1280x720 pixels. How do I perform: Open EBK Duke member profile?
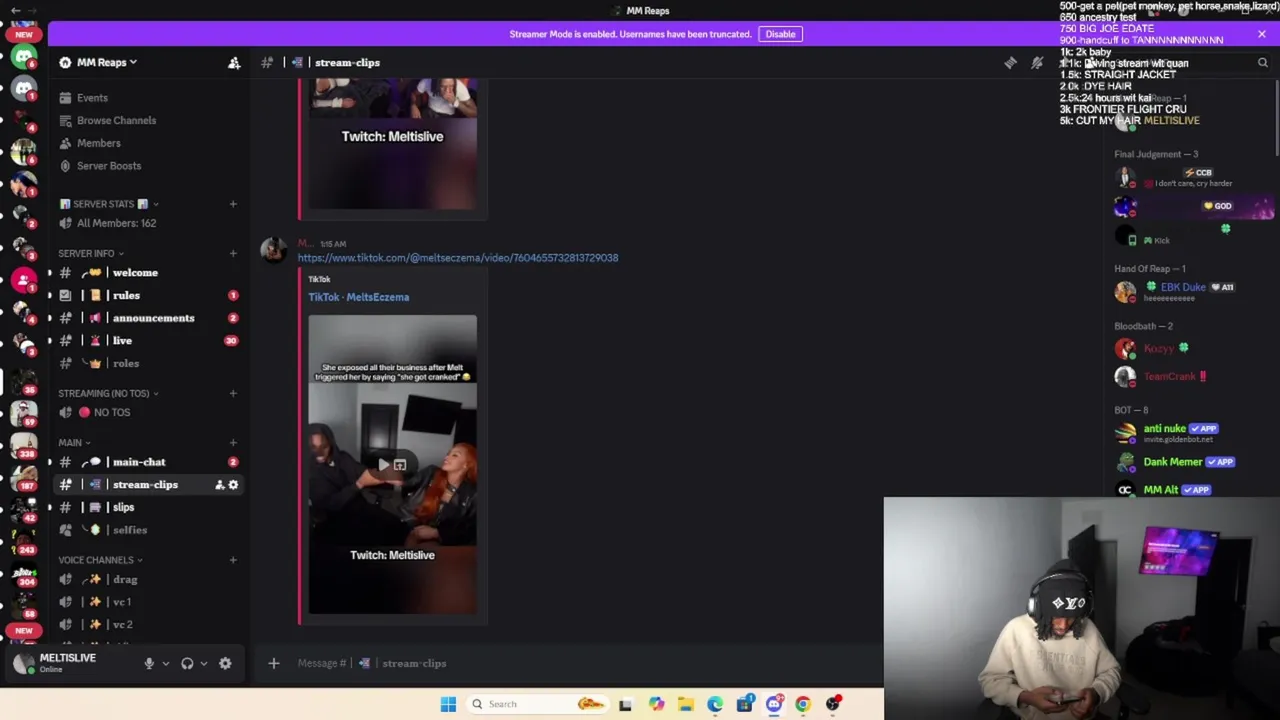click(x=1190, y=291)
